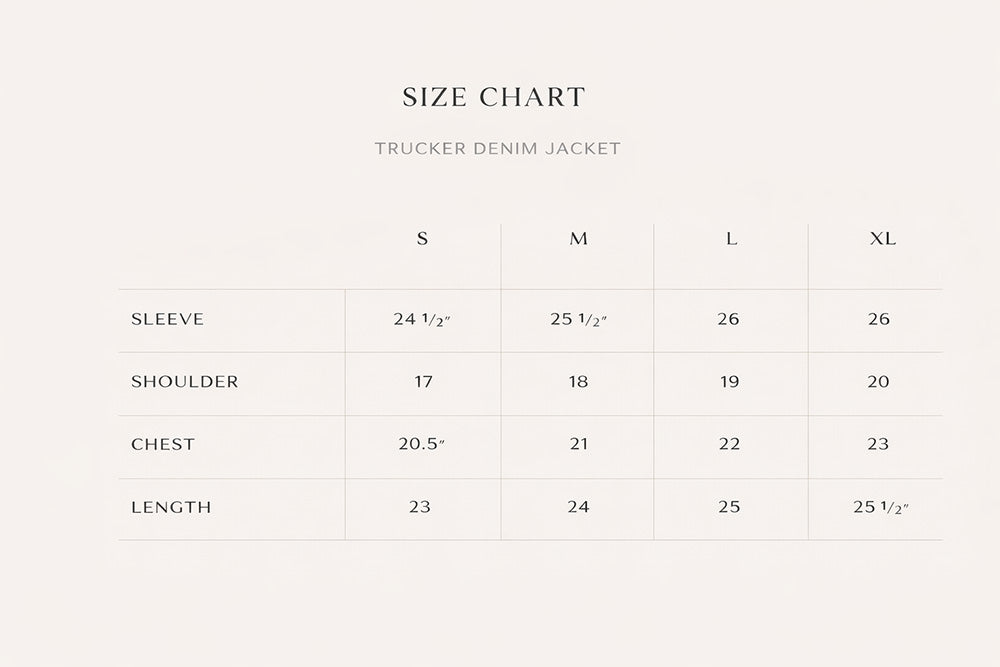Select the M size column header

tap(579, 239)
